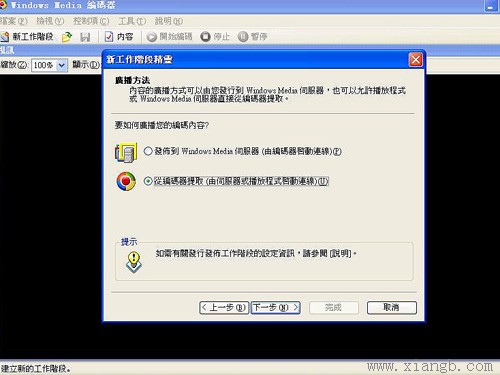Click the 暫停 pause button
Screen dimensions: 500x375
pyautogui.click(x=253, y=36)
